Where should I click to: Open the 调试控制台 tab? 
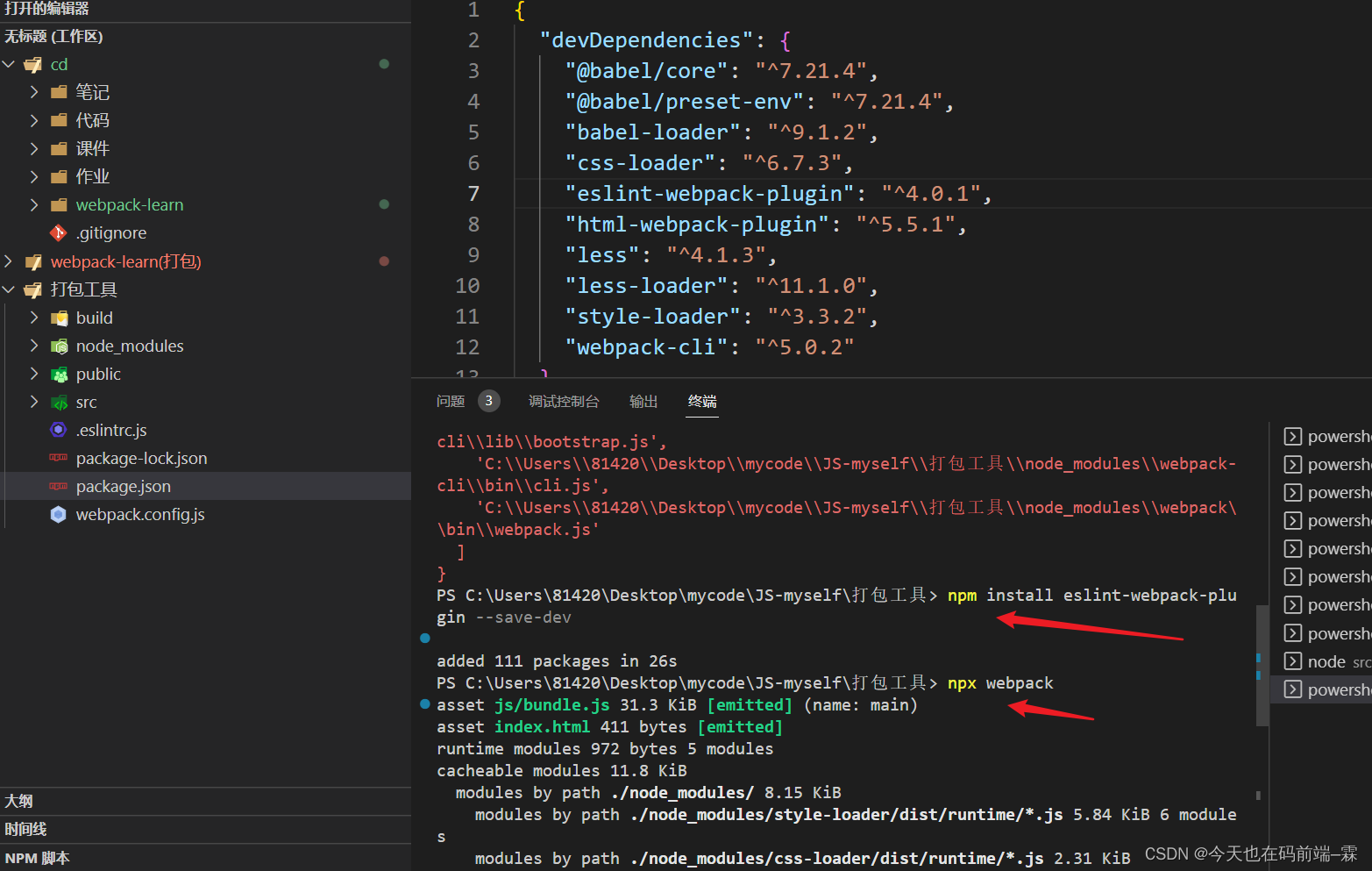pos(564,401)
